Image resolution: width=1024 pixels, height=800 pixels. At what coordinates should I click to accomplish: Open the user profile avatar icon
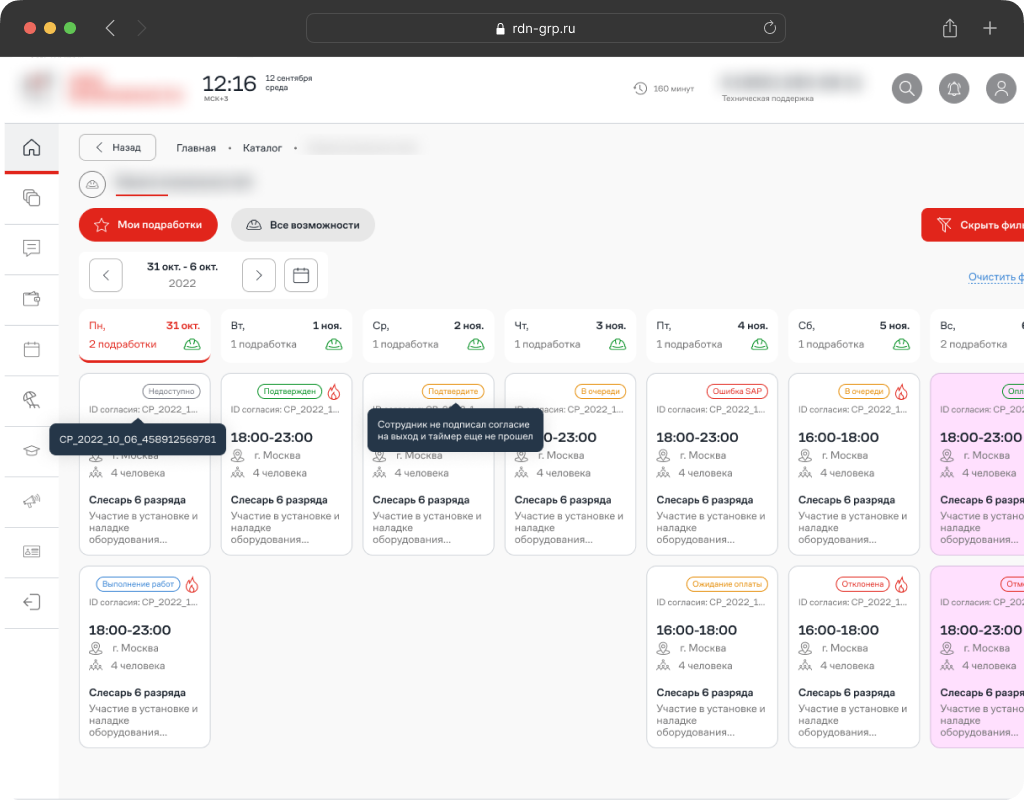click(x=1001, y=88)
